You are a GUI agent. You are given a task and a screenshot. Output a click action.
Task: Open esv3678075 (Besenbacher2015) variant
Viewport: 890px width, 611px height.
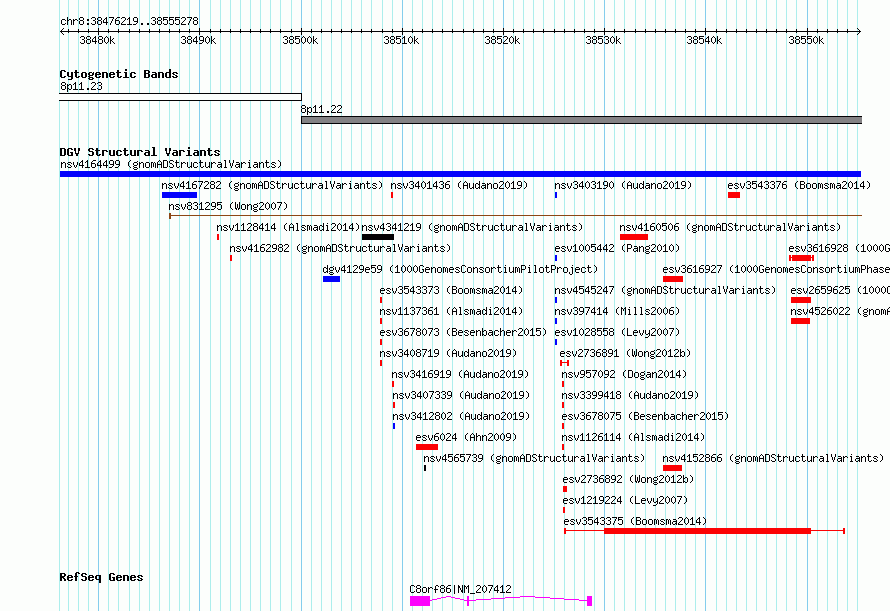tap(645, 416)
